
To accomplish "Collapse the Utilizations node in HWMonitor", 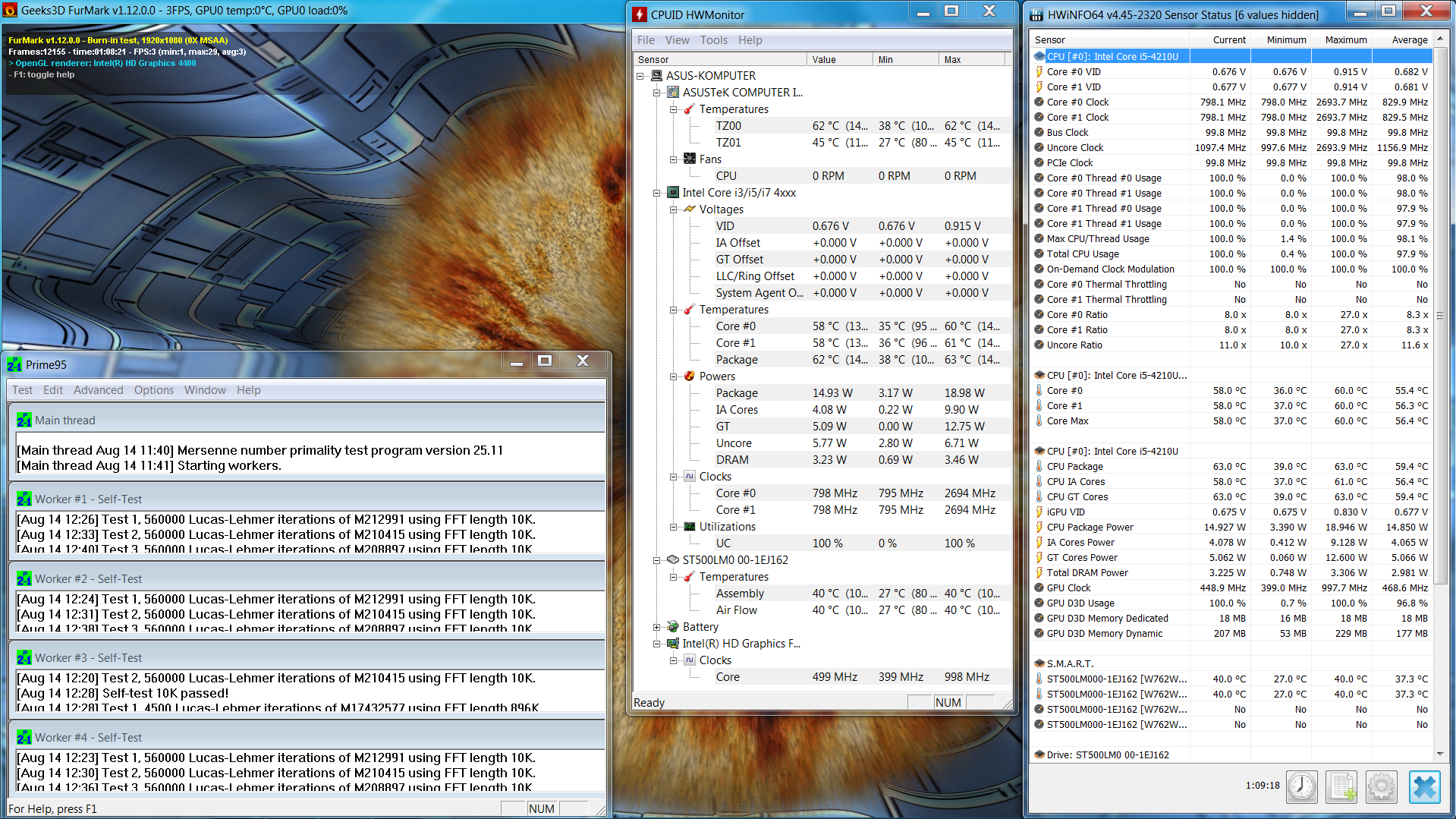I will (674, 527).
